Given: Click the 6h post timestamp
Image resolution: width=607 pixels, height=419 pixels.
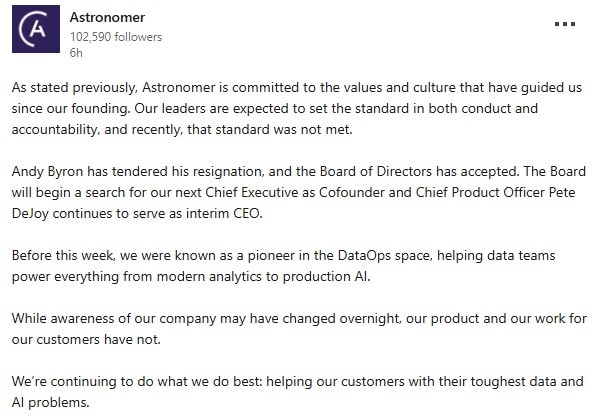Looking at the screenshot, I should [76, 53].
